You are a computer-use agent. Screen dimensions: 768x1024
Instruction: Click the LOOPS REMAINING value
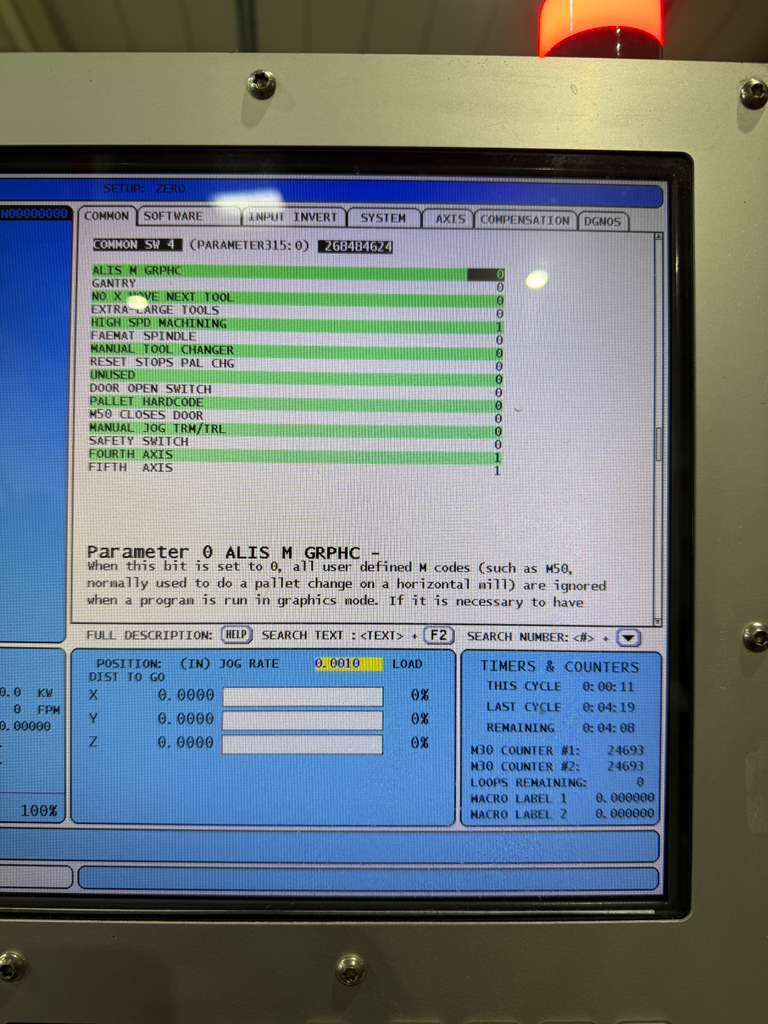coord(640,782)
